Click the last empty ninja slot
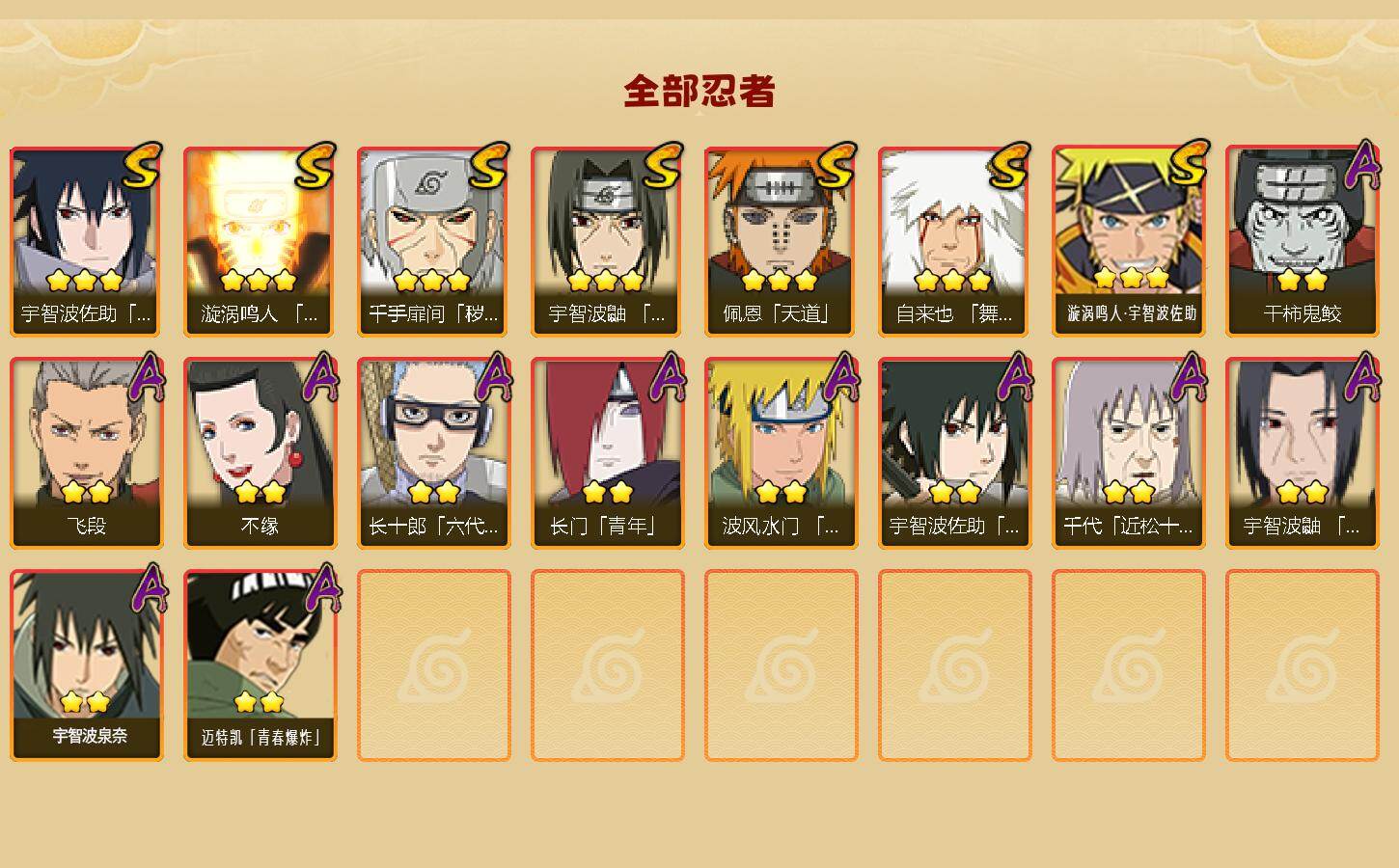 click(1302, 665)
